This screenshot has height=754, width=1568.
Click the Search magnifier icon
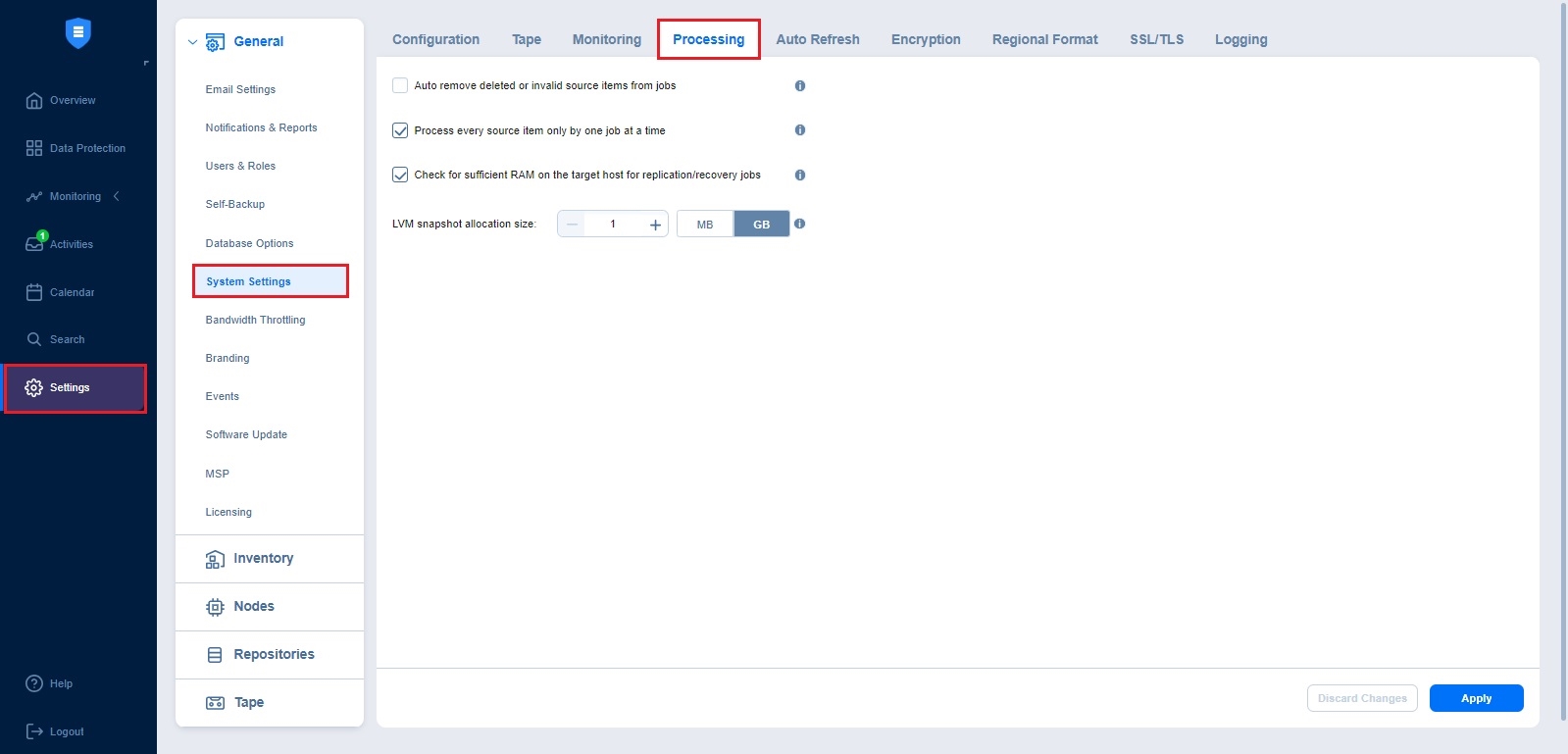[x=34, y=339]
